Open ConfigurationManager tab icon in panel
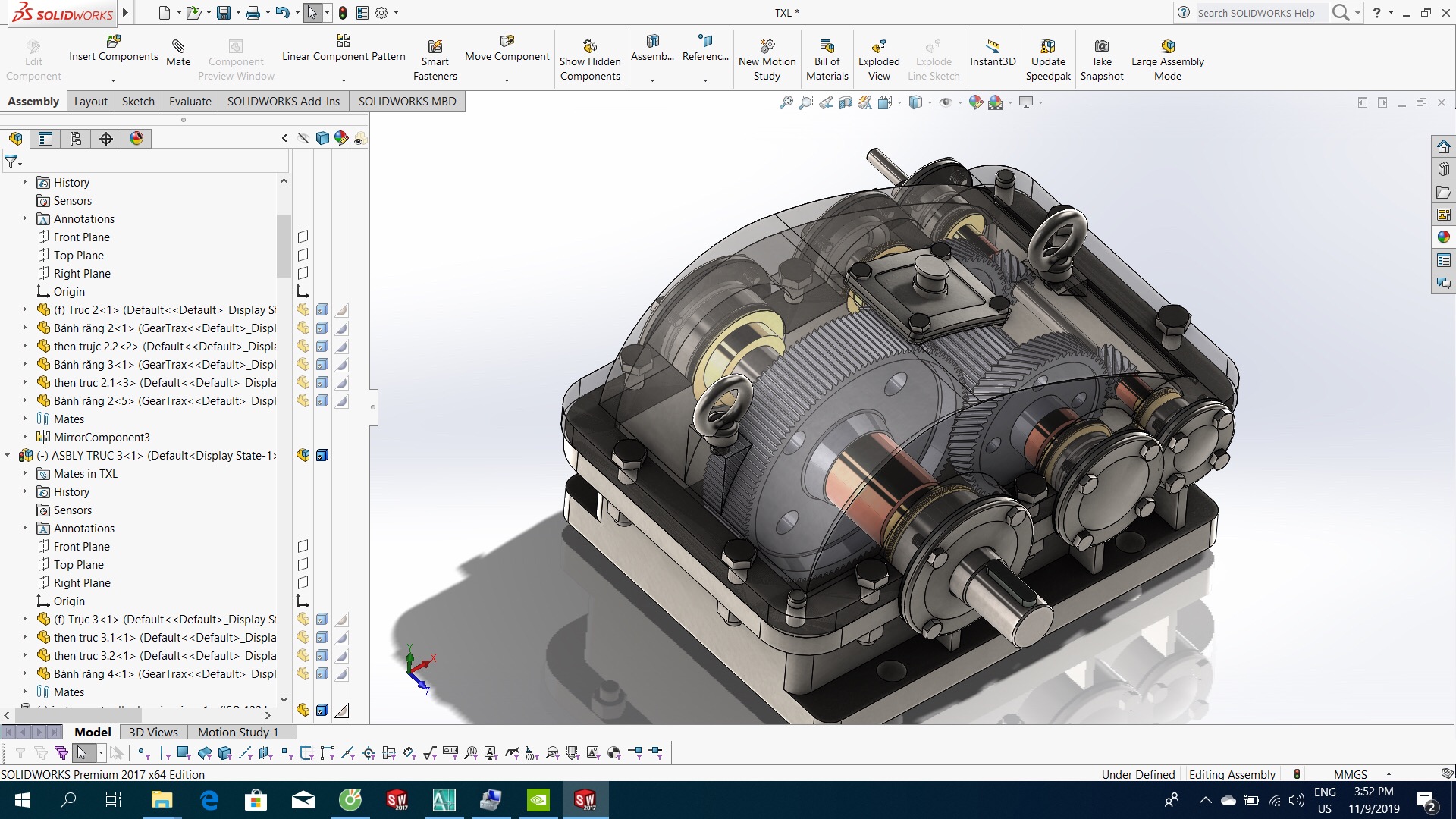 (75, 139)
